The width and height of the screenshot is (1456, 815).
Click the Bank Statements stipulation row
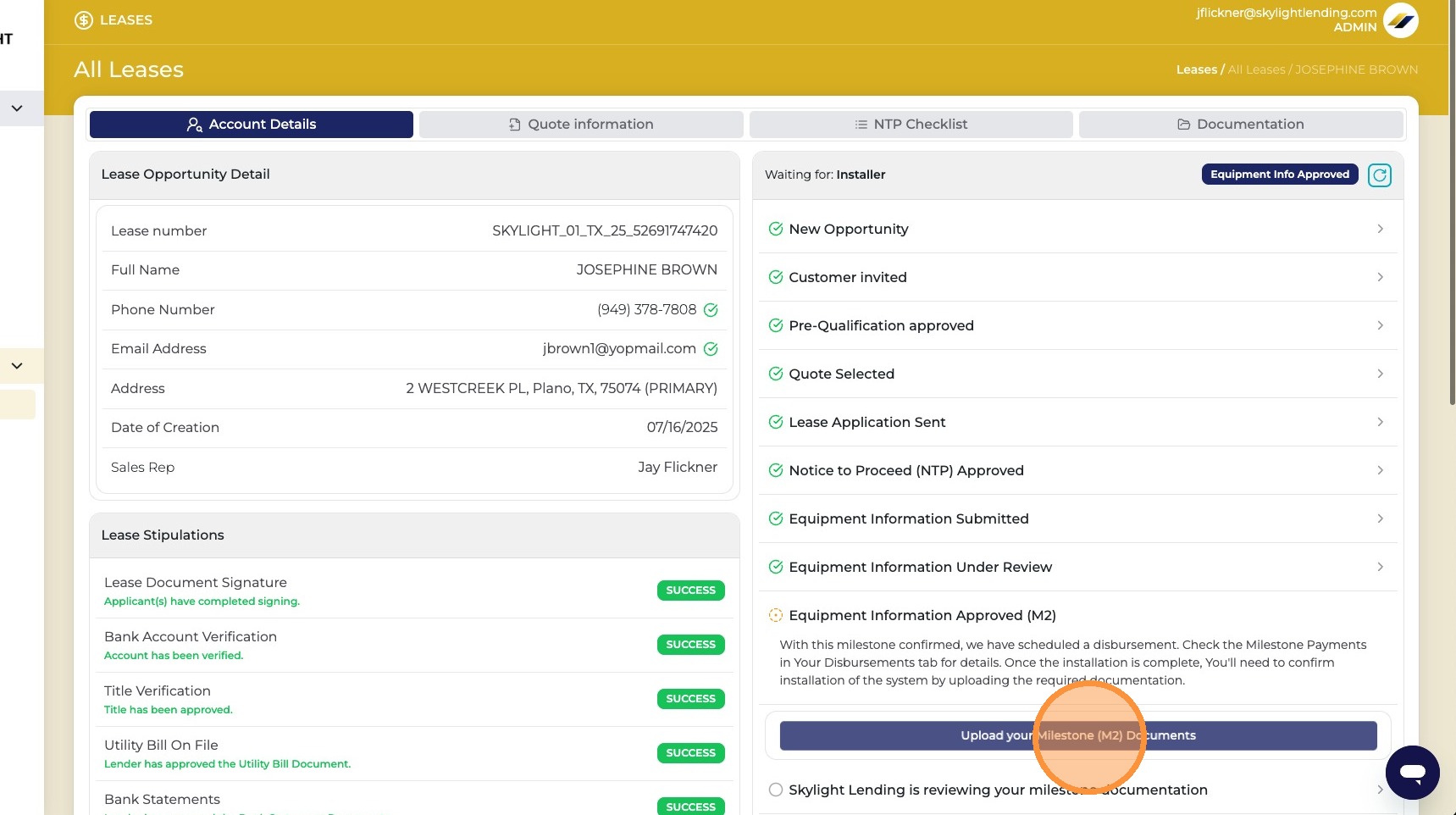414,799
